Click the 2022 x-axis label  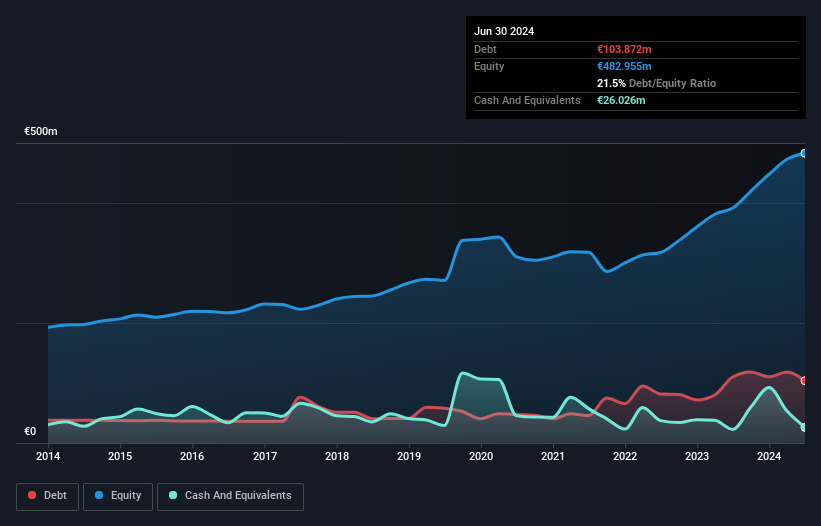click(625, 456)
